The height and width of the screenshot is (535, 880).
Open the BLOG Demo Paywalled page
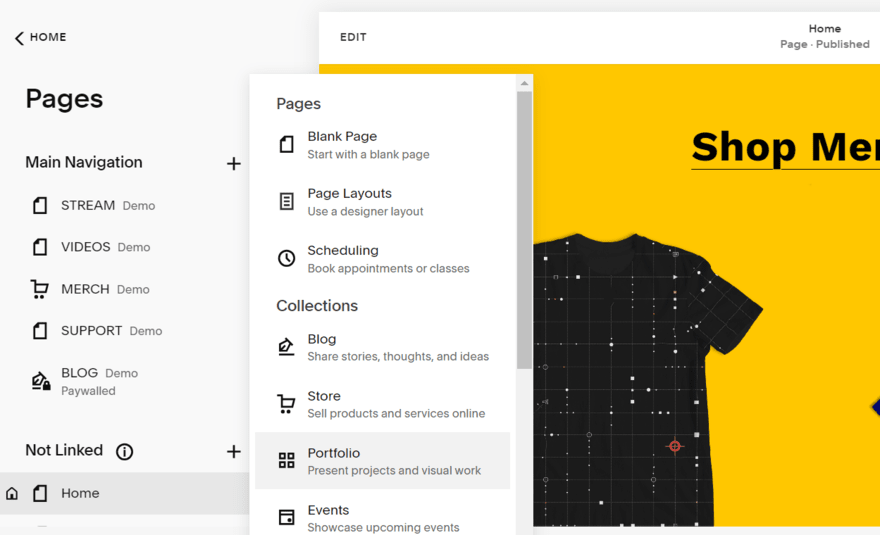125,381
